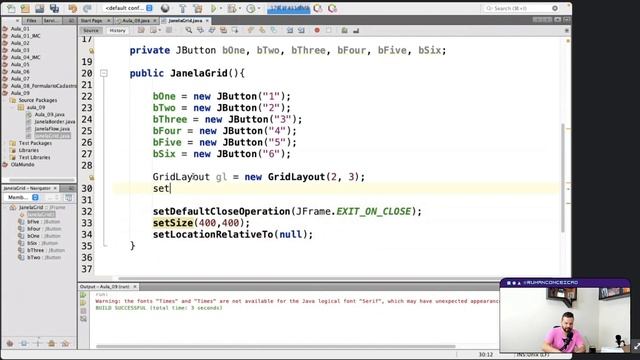The width and height of the screenshot is (640, 360).
Task: Select the Test Packages folder
Action: point(35,143)
